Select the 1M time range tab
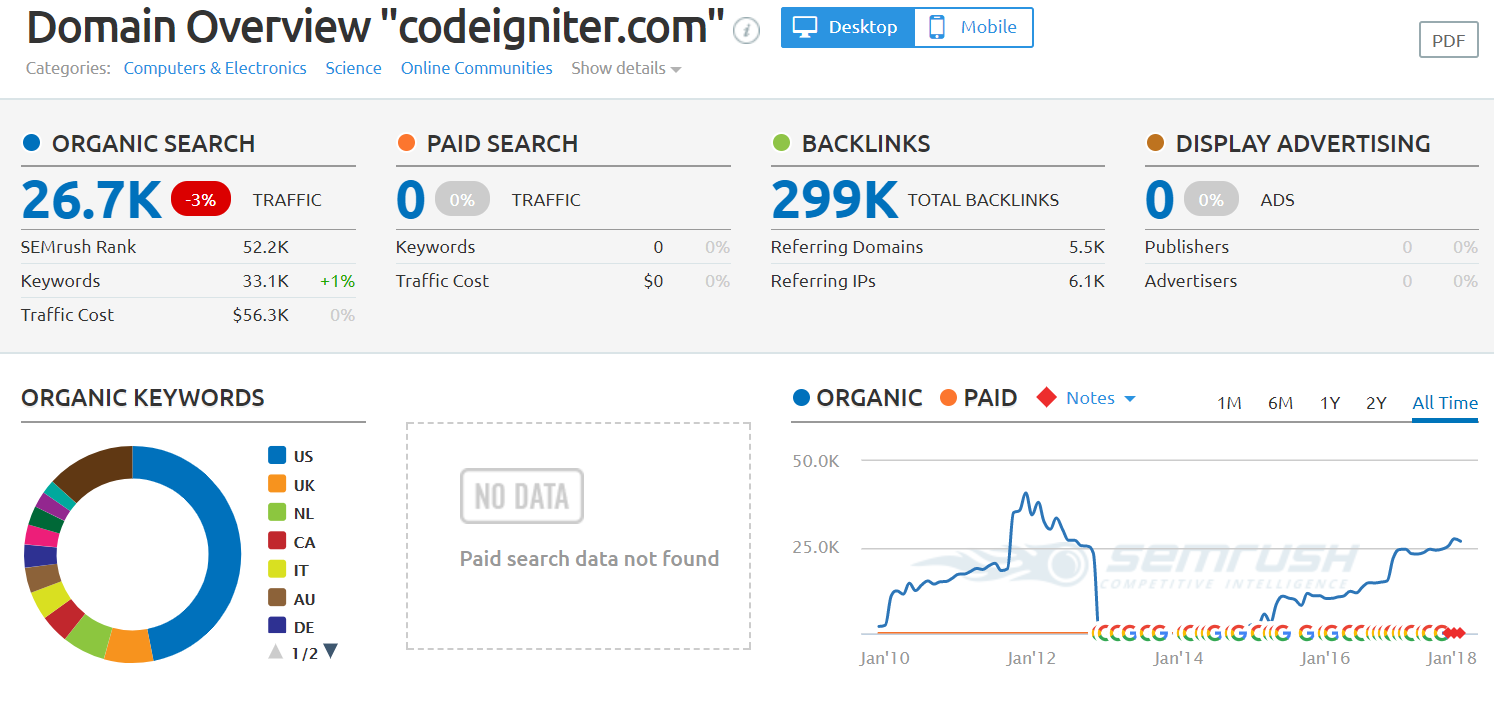 pyautogui.click(x=1229, y=403)
